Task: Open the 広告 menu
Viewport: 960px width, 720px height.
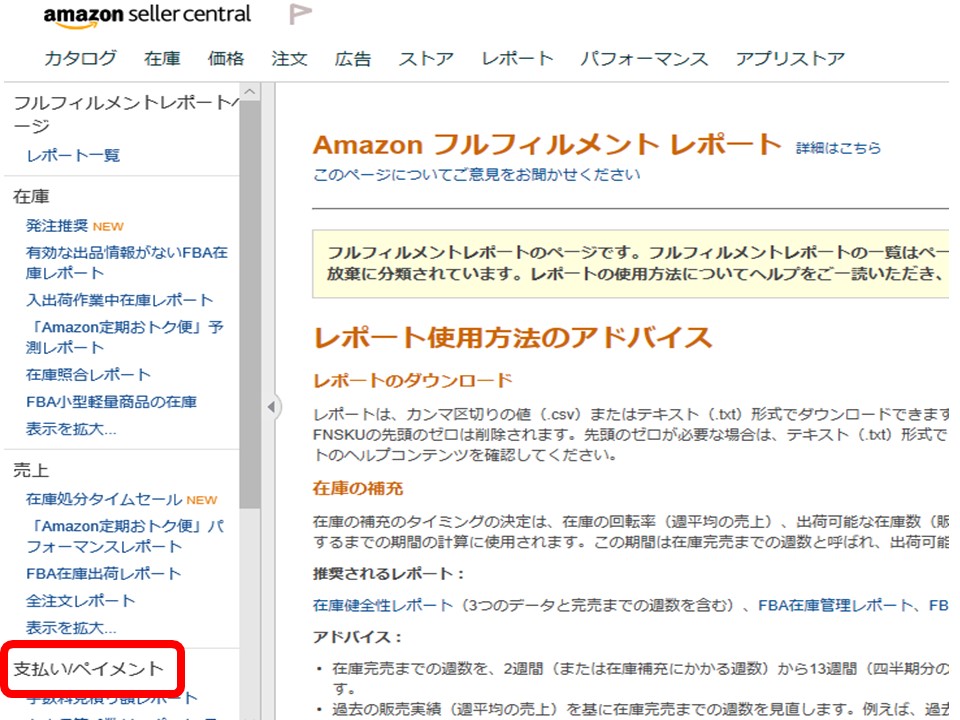Action: click(x=353, y=58)
